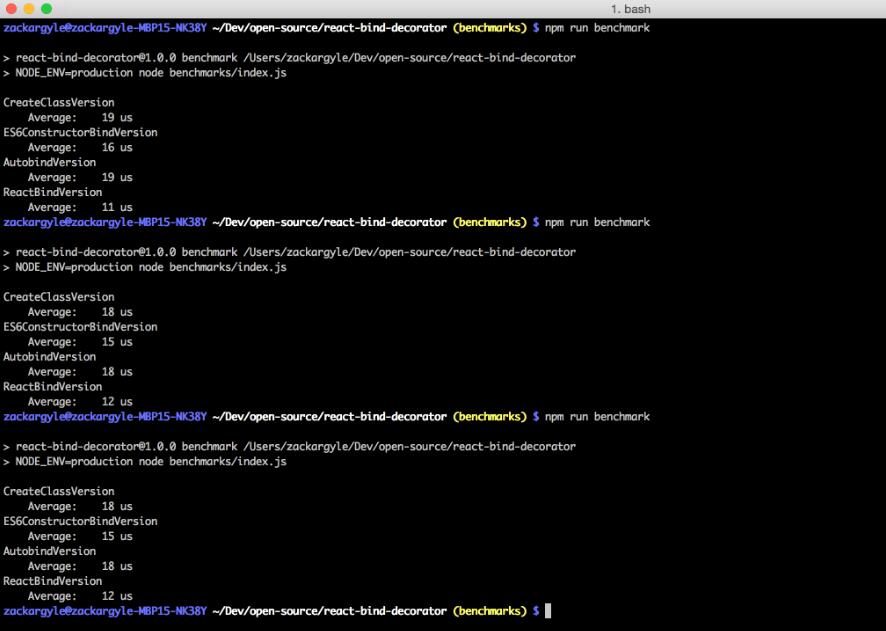This screenshot has height=631, width=886.
Task: Select the NODE_ENV=production line in first run
Action: (144, 72)
